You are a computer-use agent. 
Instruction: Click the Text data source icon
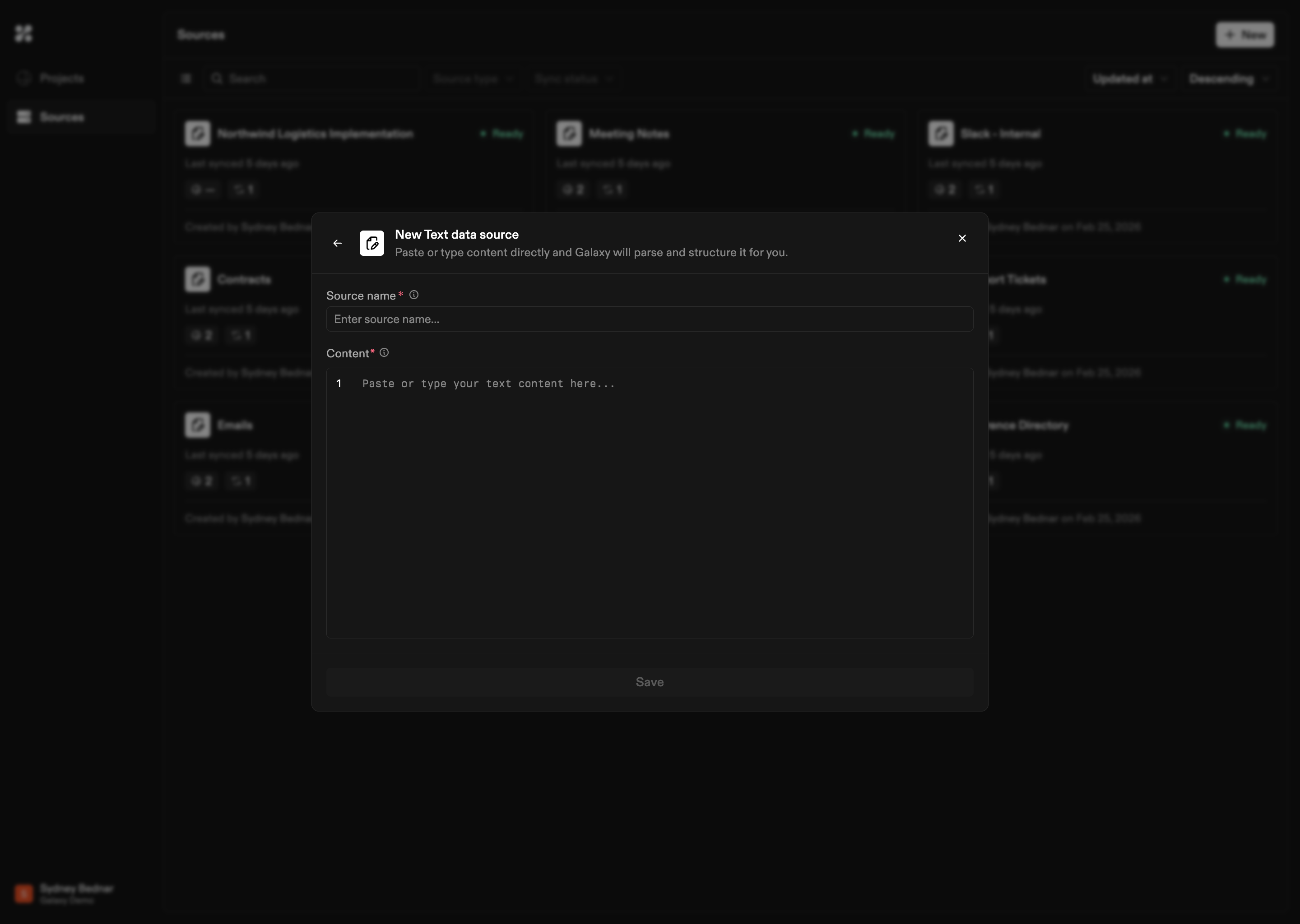371,243
